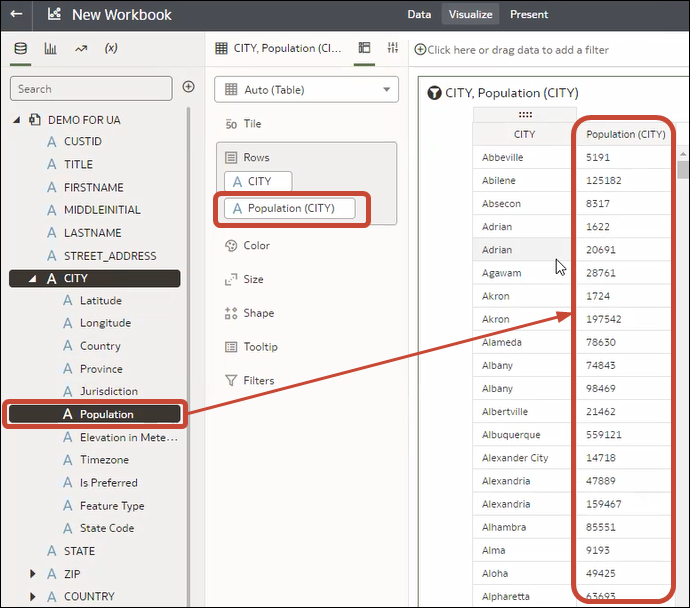Image resolution: width=690 pixels, height=608 pixels.
Task: Switch to the Visualize tab
Action: pos(470,15)
